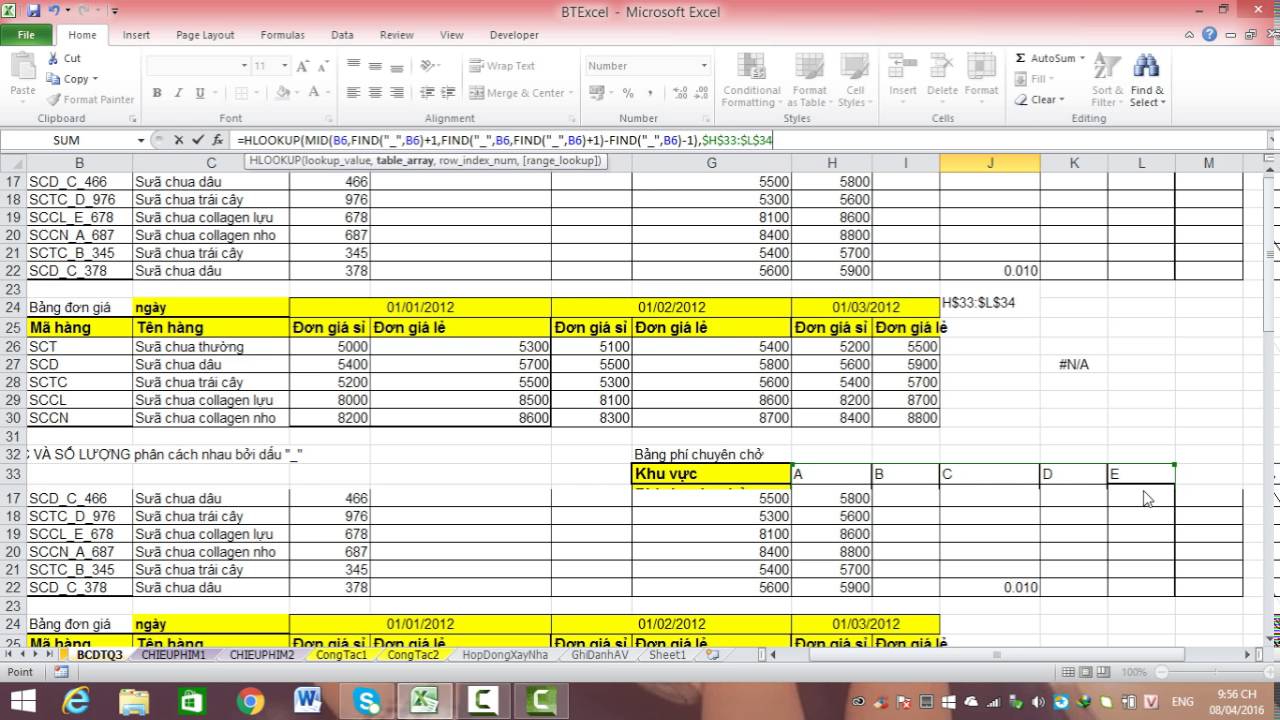Open the Number format dropdown

703,66
